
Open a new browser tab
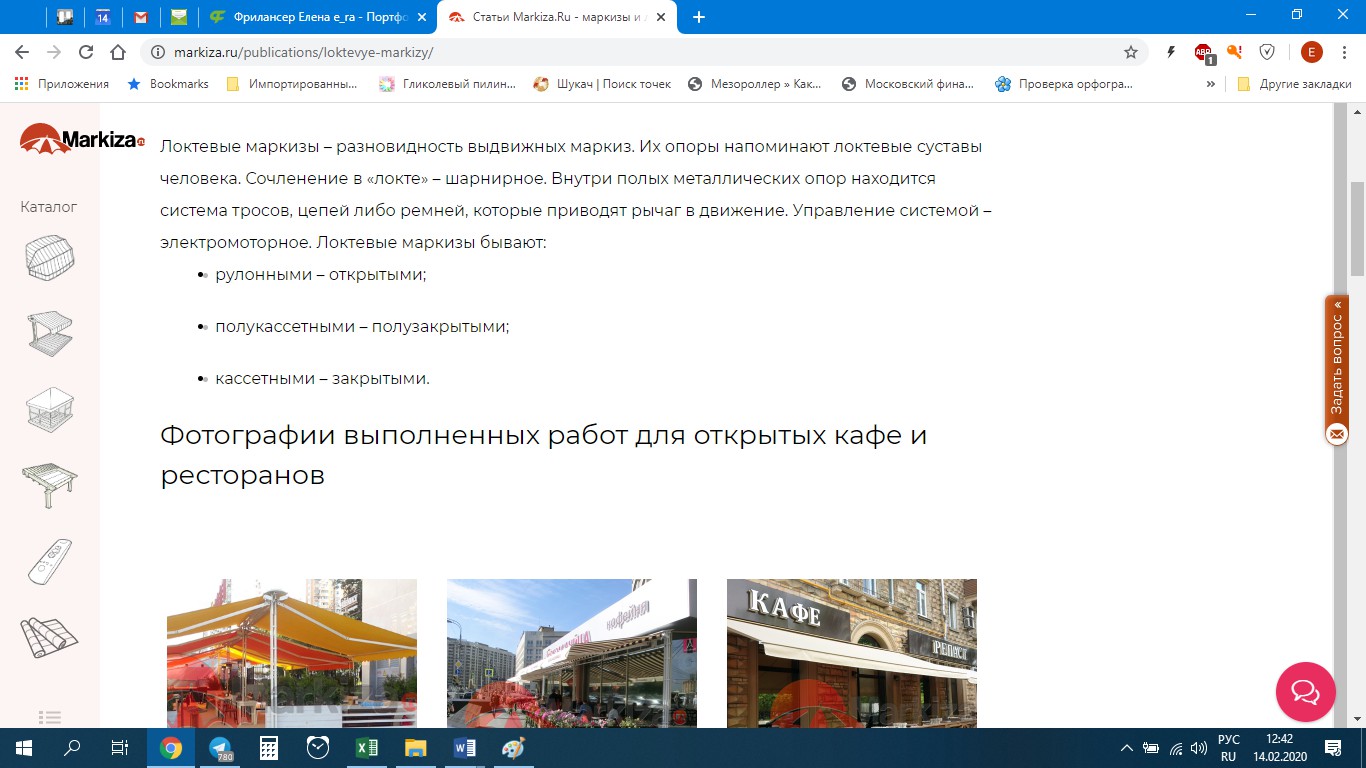click(x=699, y=17)
